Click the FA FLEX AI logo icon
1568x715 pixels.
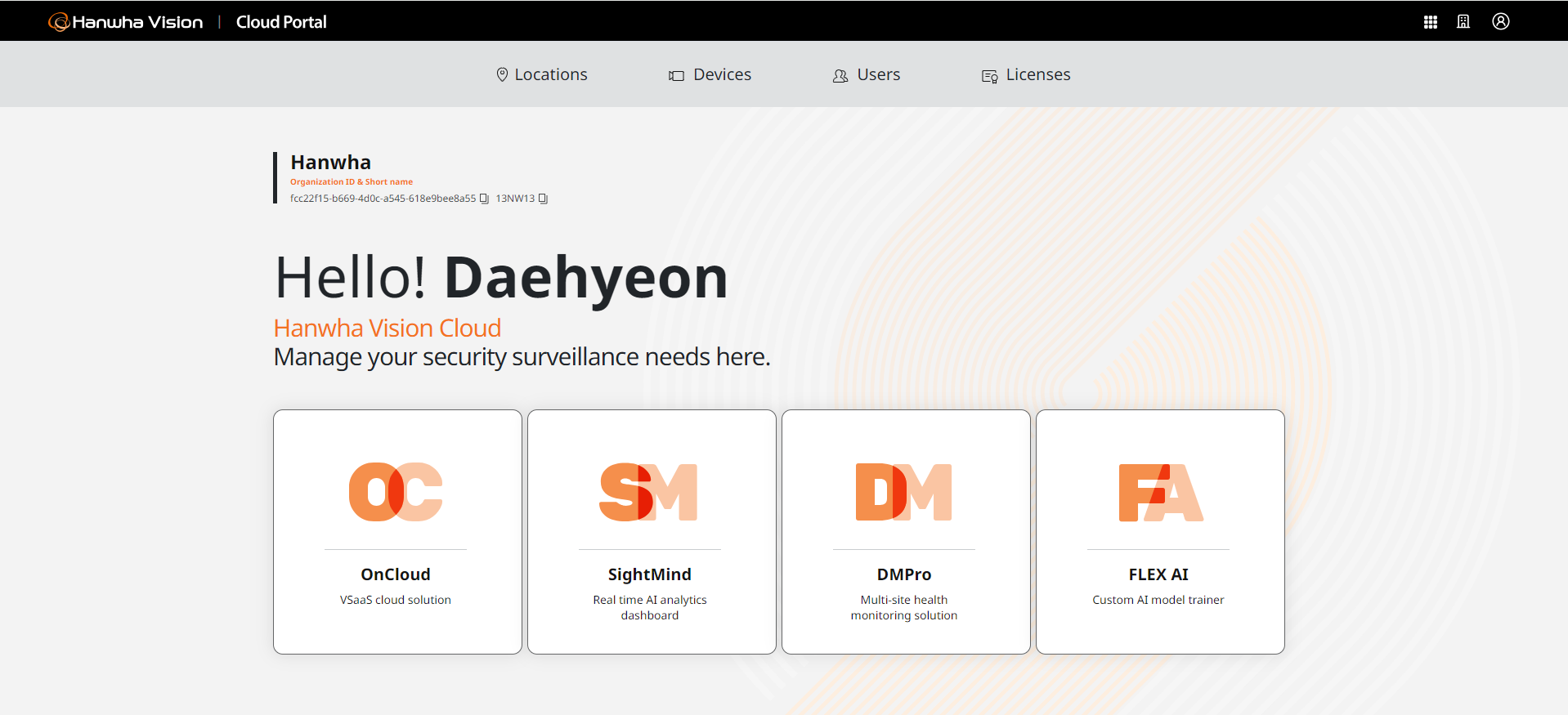(x=1159, y=492)
